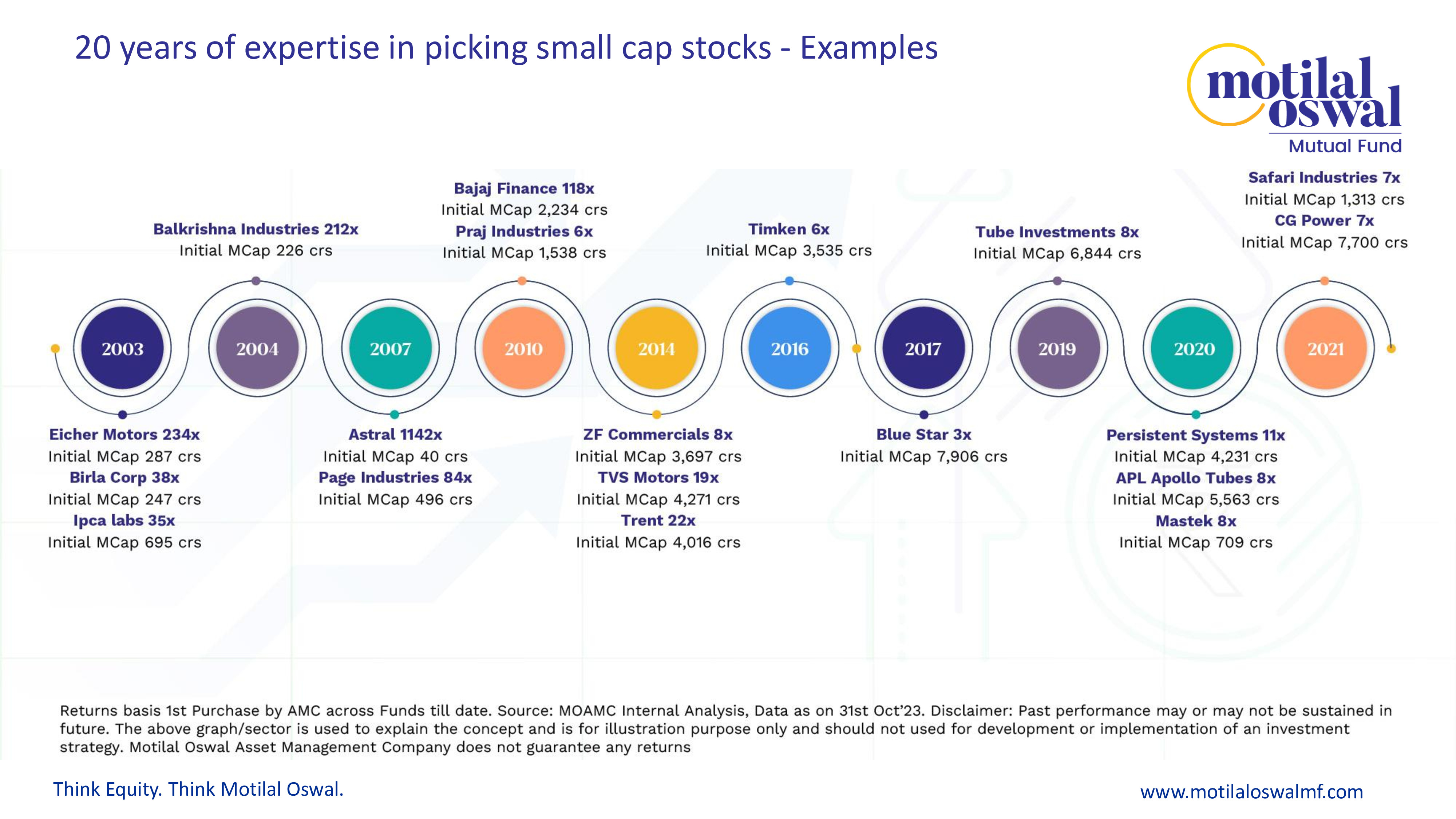Click the orange 2021 year circle

[x=1325, y=349]
